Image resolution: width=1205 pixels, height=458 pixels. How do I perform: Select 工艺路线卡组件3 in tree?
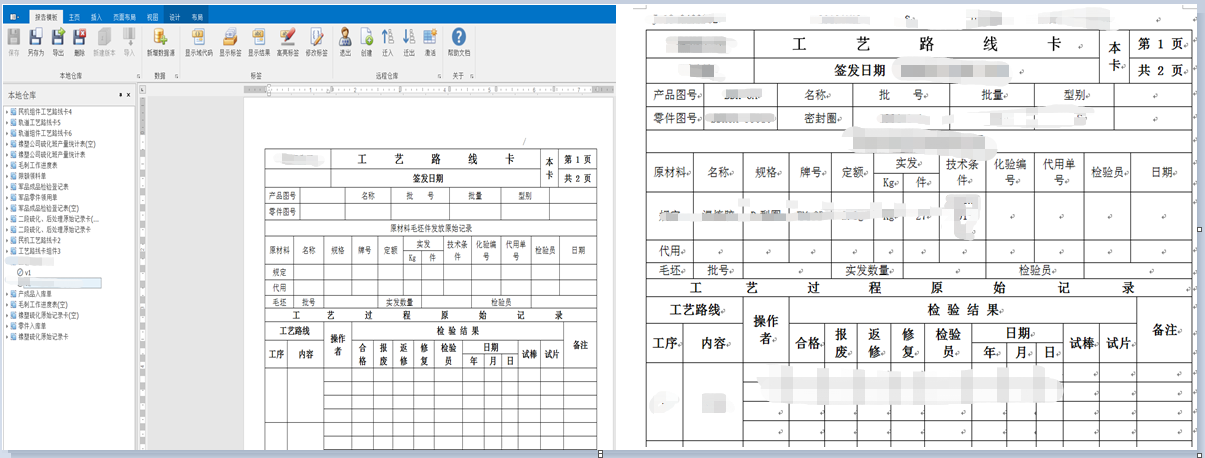tap(41, 251)
